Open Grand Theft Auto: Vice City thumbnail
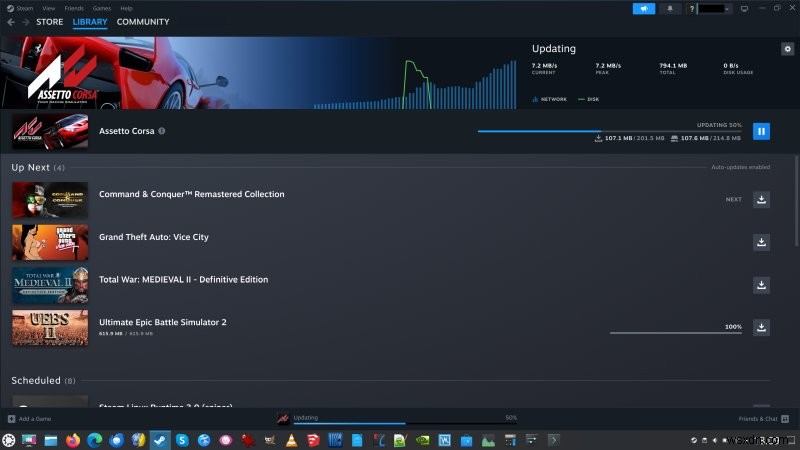This screenshot has width=800, height=450. (x=50, y=242)
